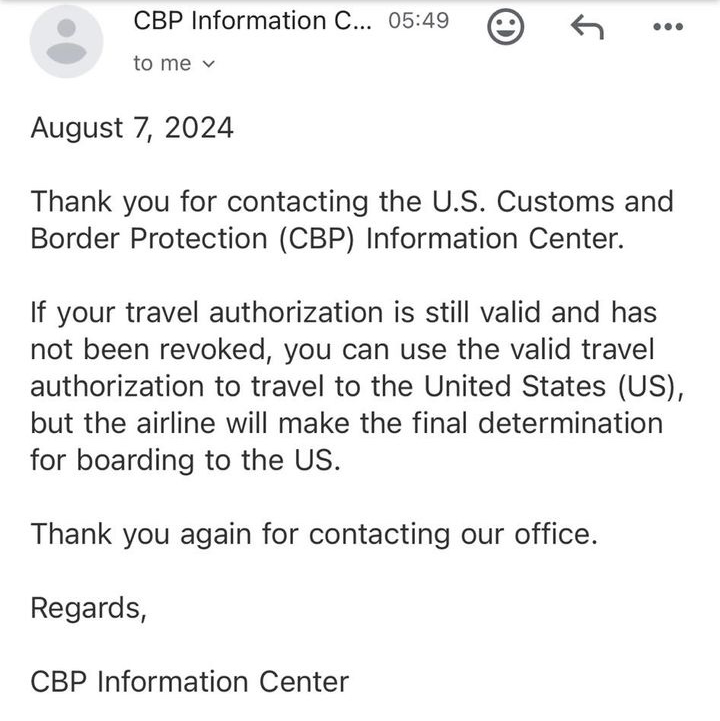The image size is (720, 721).
Task: Open the sender's profile avatar
Action: (x=66, y=41)
